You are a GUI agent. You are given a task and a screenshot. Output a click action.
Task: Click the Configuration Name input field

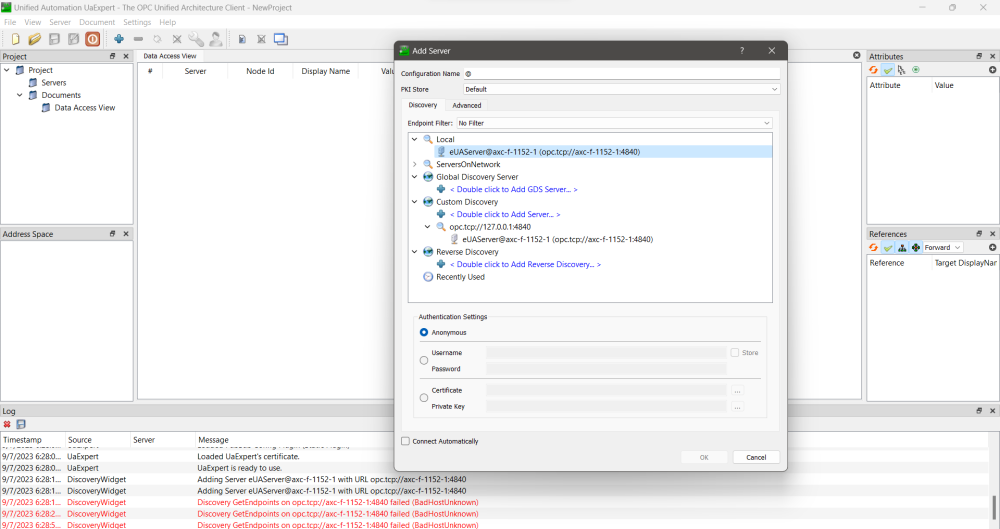pos(620,73)
